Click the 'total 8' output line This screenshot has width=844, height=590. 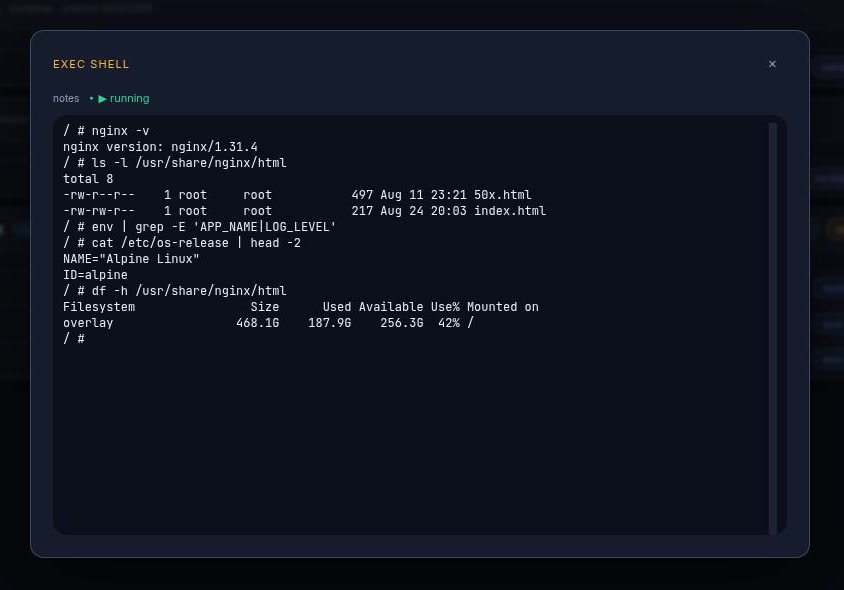point(88,179)
